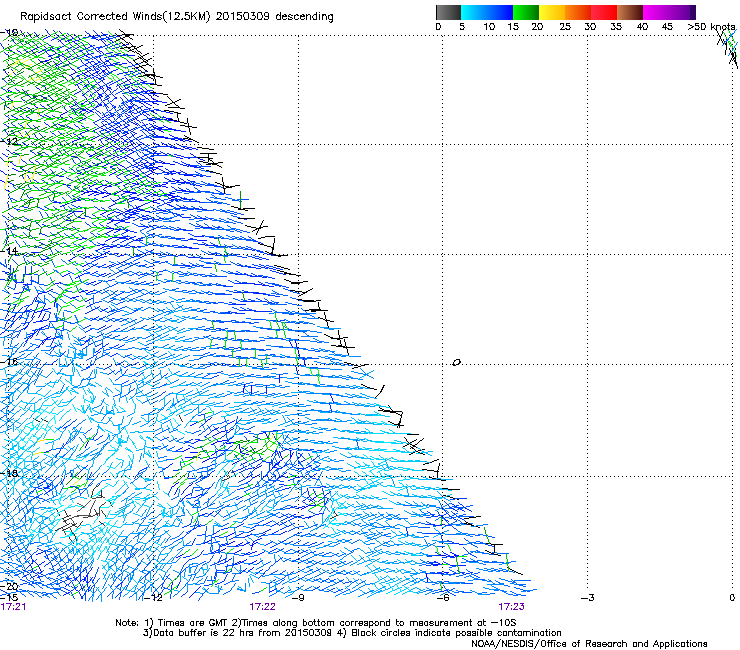Click the wind barbs cluster at top-right corner
Image resolution: width=740 pixels, height=650 pixels.
729,47
